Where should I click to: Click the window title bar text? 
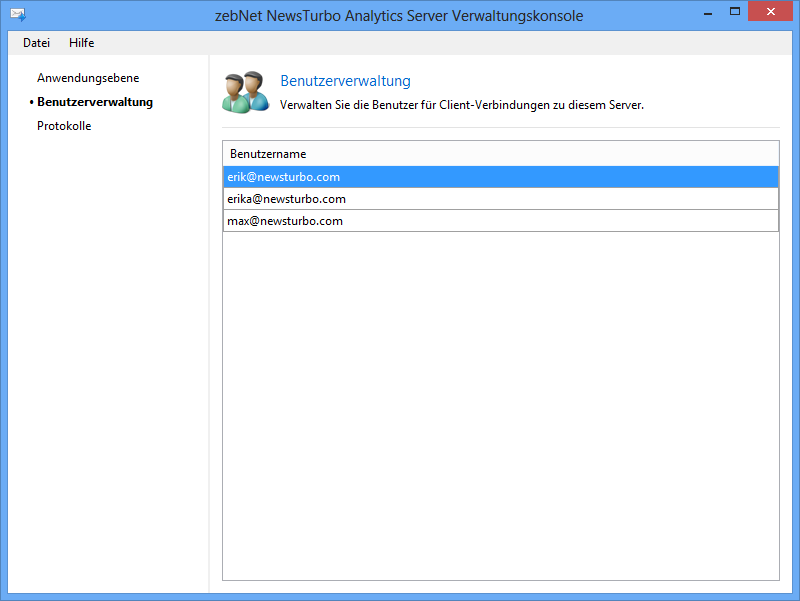[399, 16]
